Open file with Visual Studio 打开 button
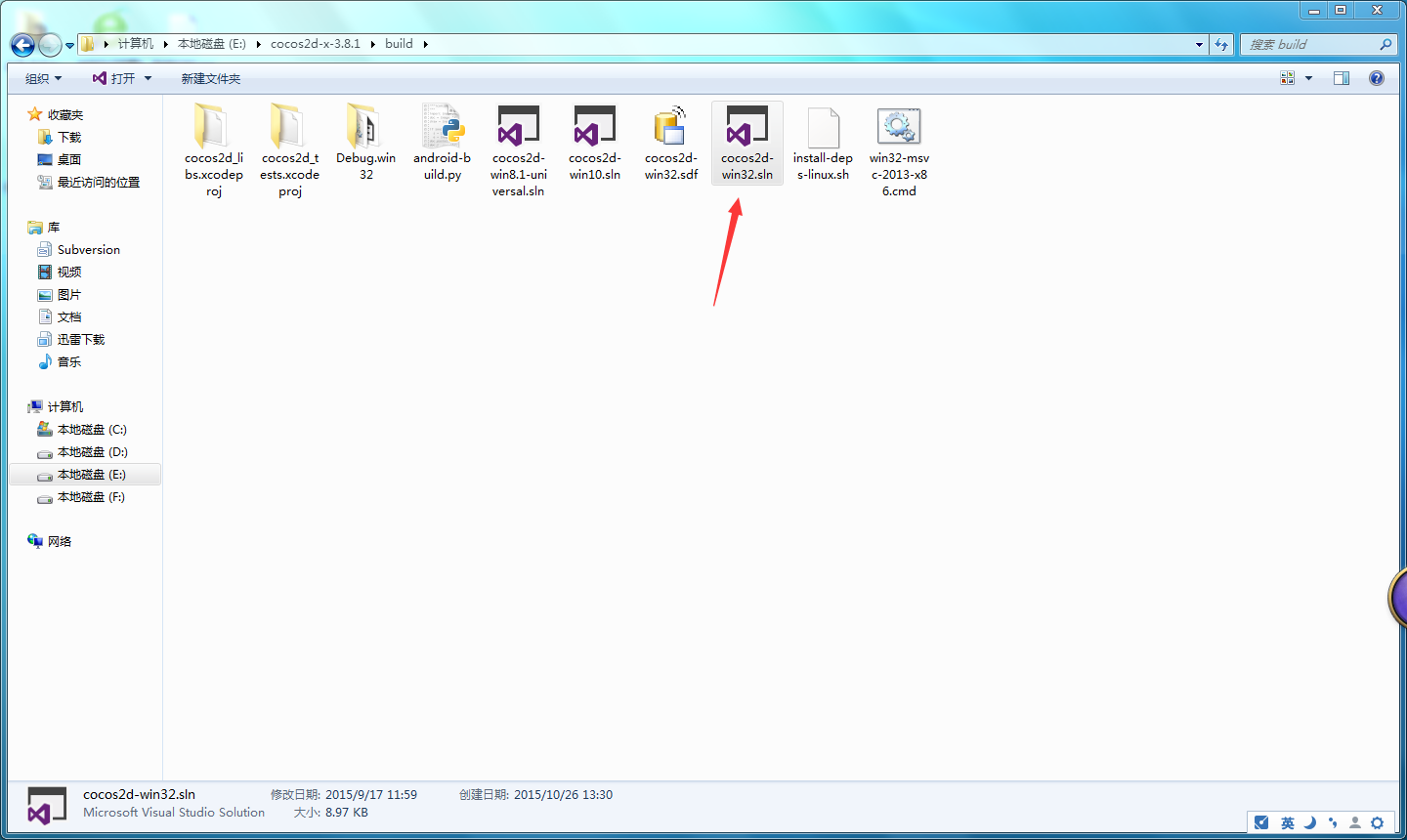Image resolution: width=1407 pixels, height=840 pixels. tap(113, 78)
